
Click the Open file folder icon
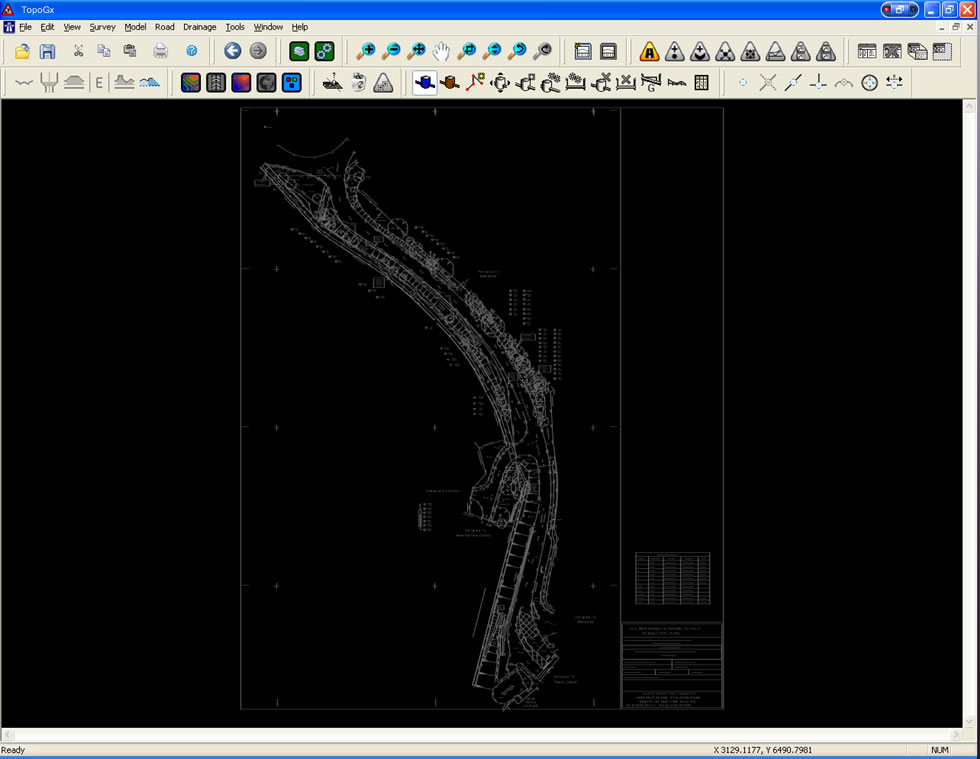click(x=22, y=51)
